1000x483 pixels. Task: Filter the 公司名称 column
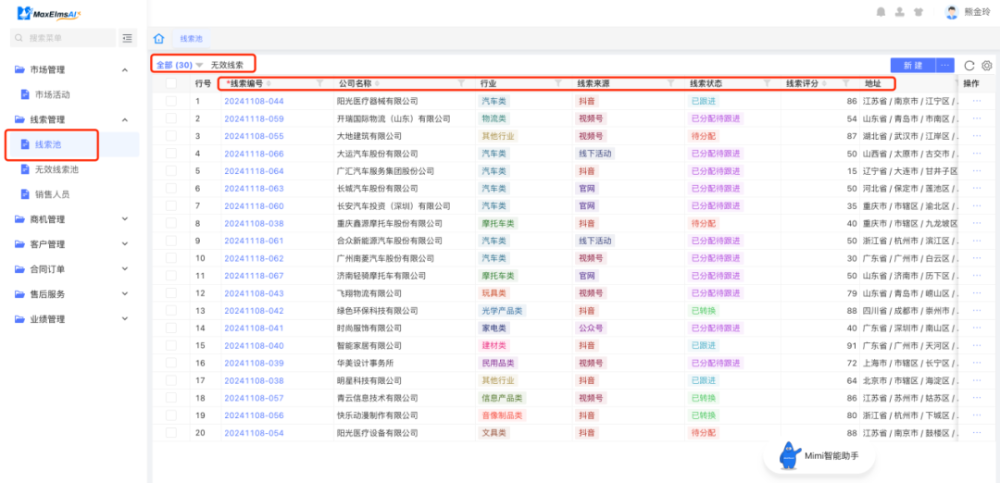(461, 84)
